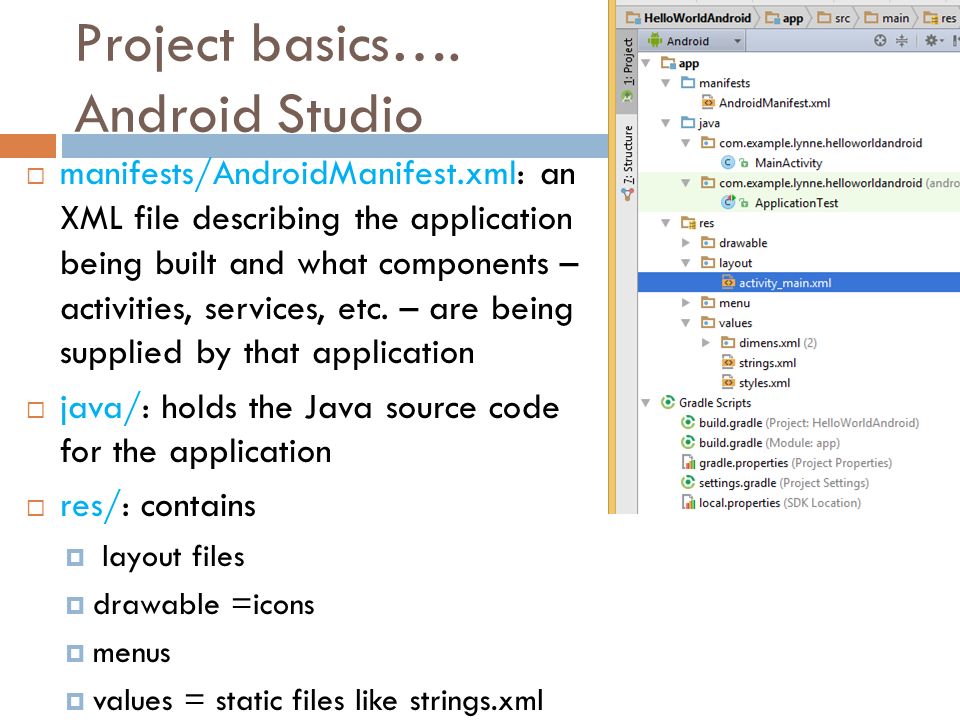Click the strings.xml file icon
The height and width of the screenshot is (720, 960).
pyautogui.click(x=728, y=362)
